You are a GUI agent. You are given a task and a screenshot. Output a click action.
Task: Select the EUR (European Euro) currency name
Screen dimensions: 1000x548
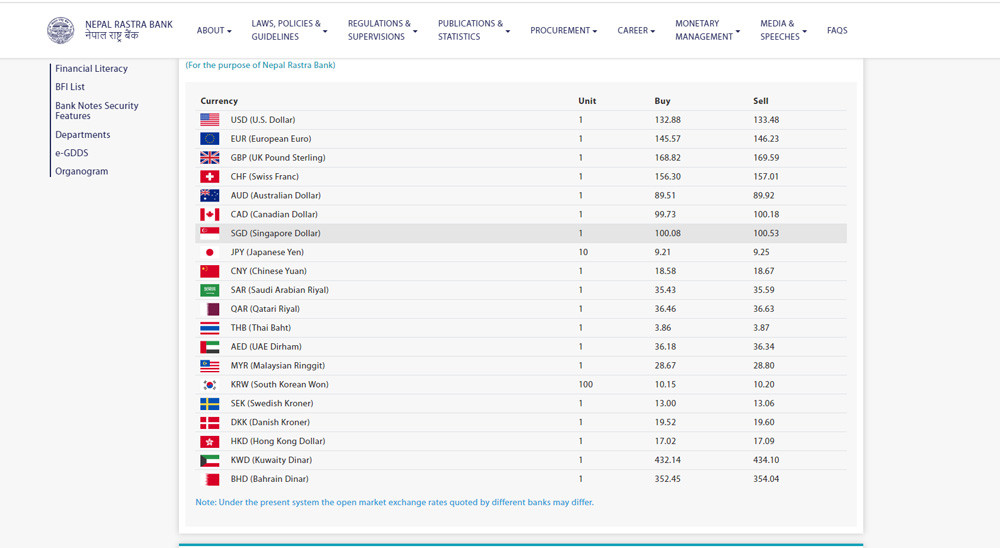pyautogui.click(x=271, y=139)
